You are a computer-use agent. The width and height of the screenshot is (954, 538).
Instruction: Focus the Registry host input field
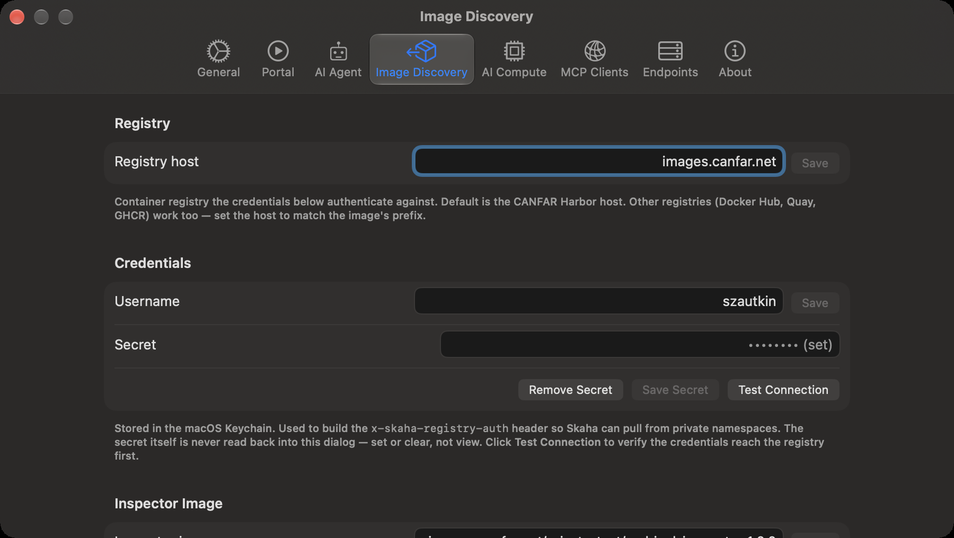pyautogui.click(x=599, y=161)
